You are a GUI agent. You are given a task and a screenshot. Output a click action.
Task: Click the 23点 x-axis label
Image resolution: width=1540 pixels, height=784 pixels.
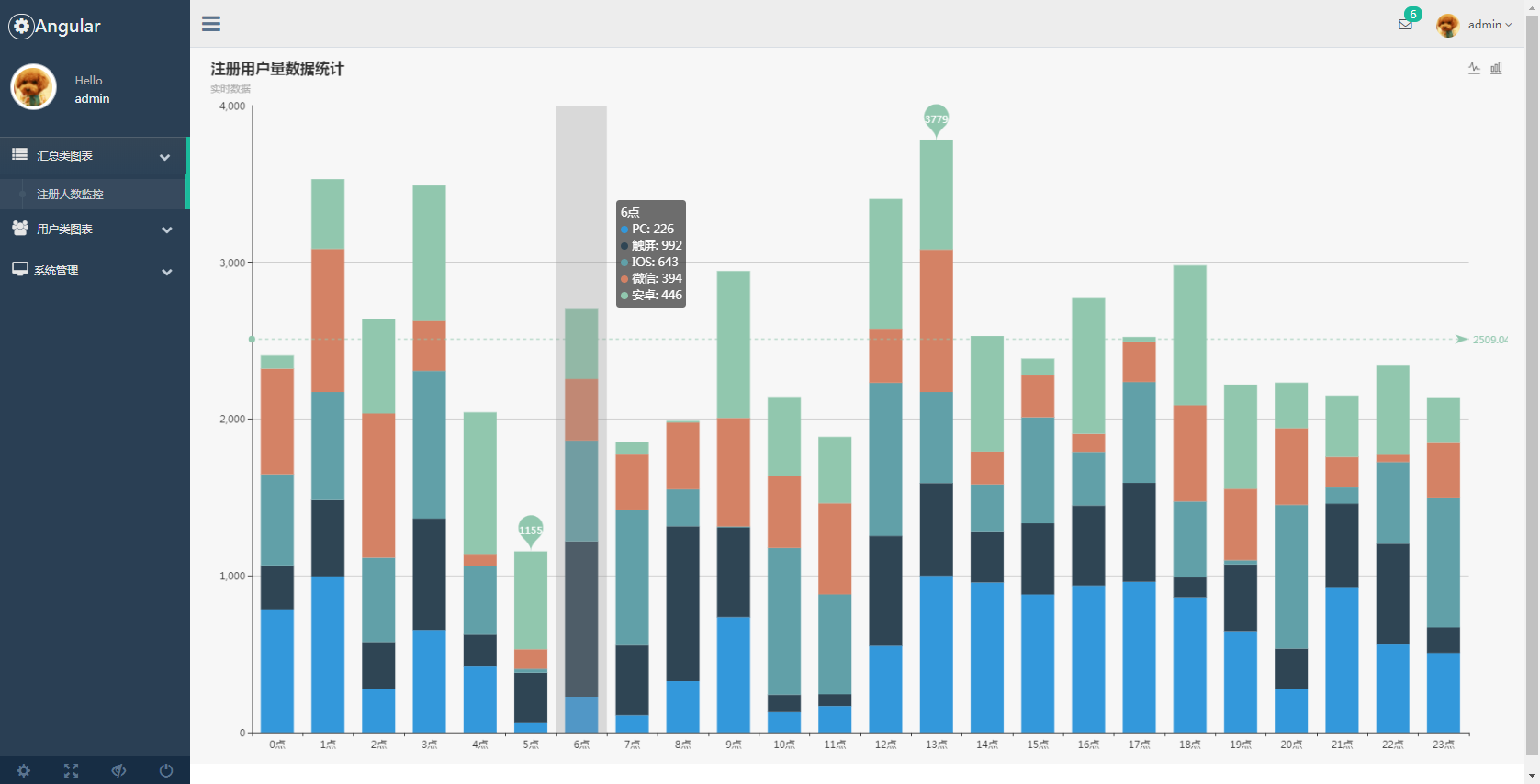tap(1444, 745)
